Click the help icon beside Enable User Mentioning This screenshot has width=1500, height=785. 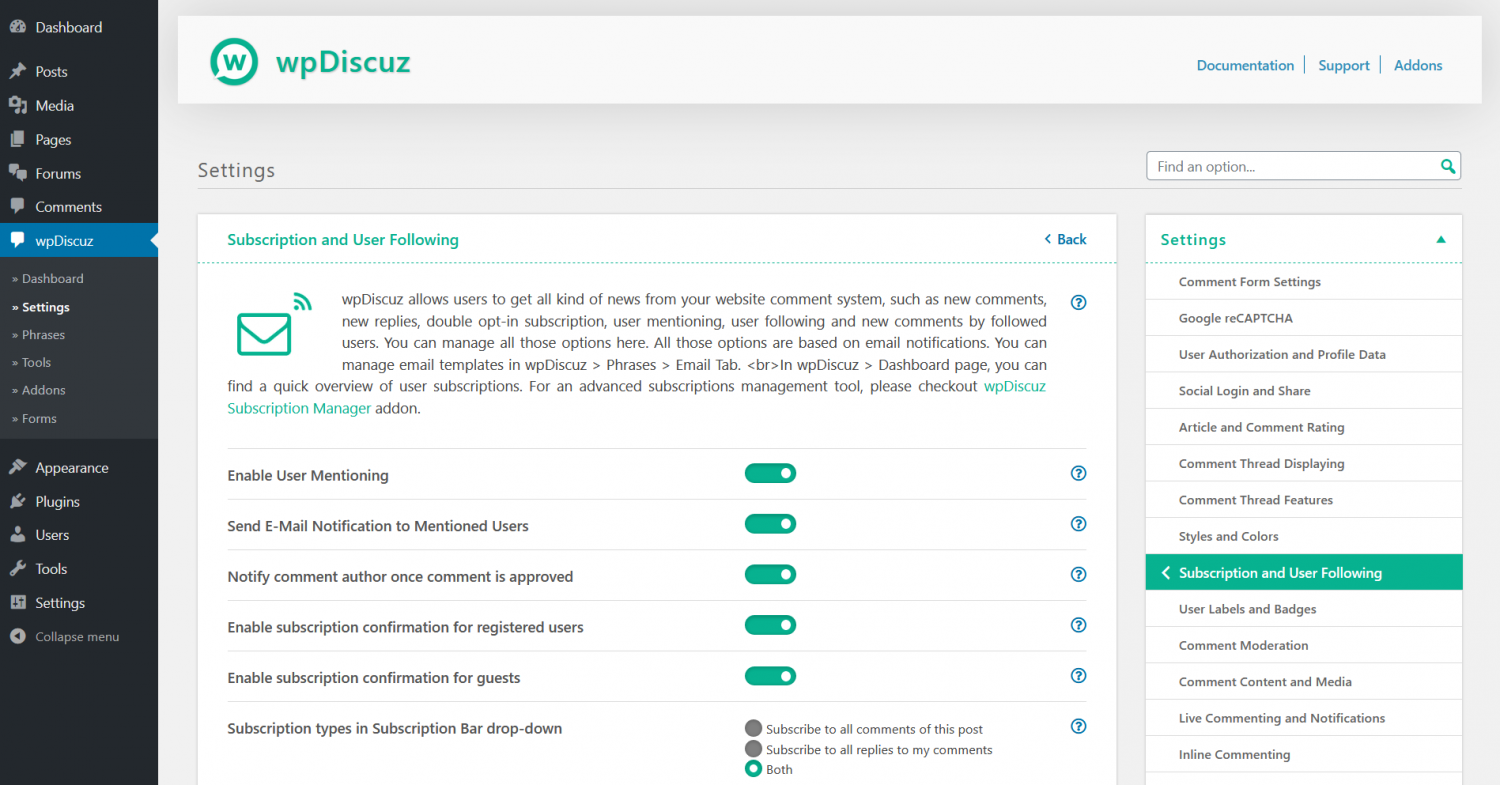[1078, 473]
